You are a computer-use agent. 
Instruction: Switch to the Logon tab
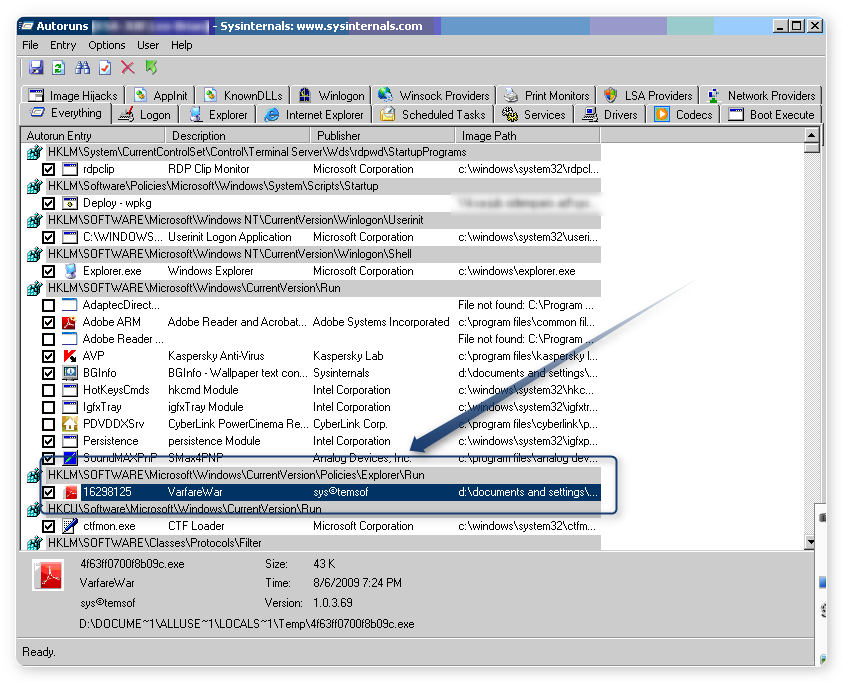coord(145,114)
